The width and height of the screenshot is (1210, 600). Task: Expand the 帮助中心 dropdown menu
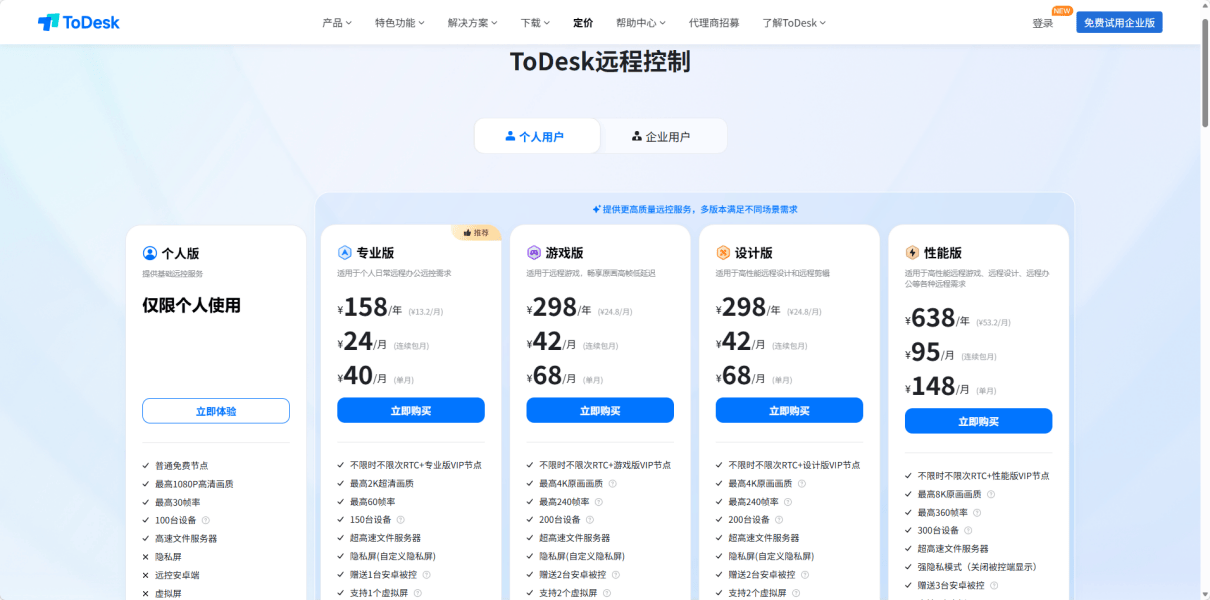coord(641,22)
